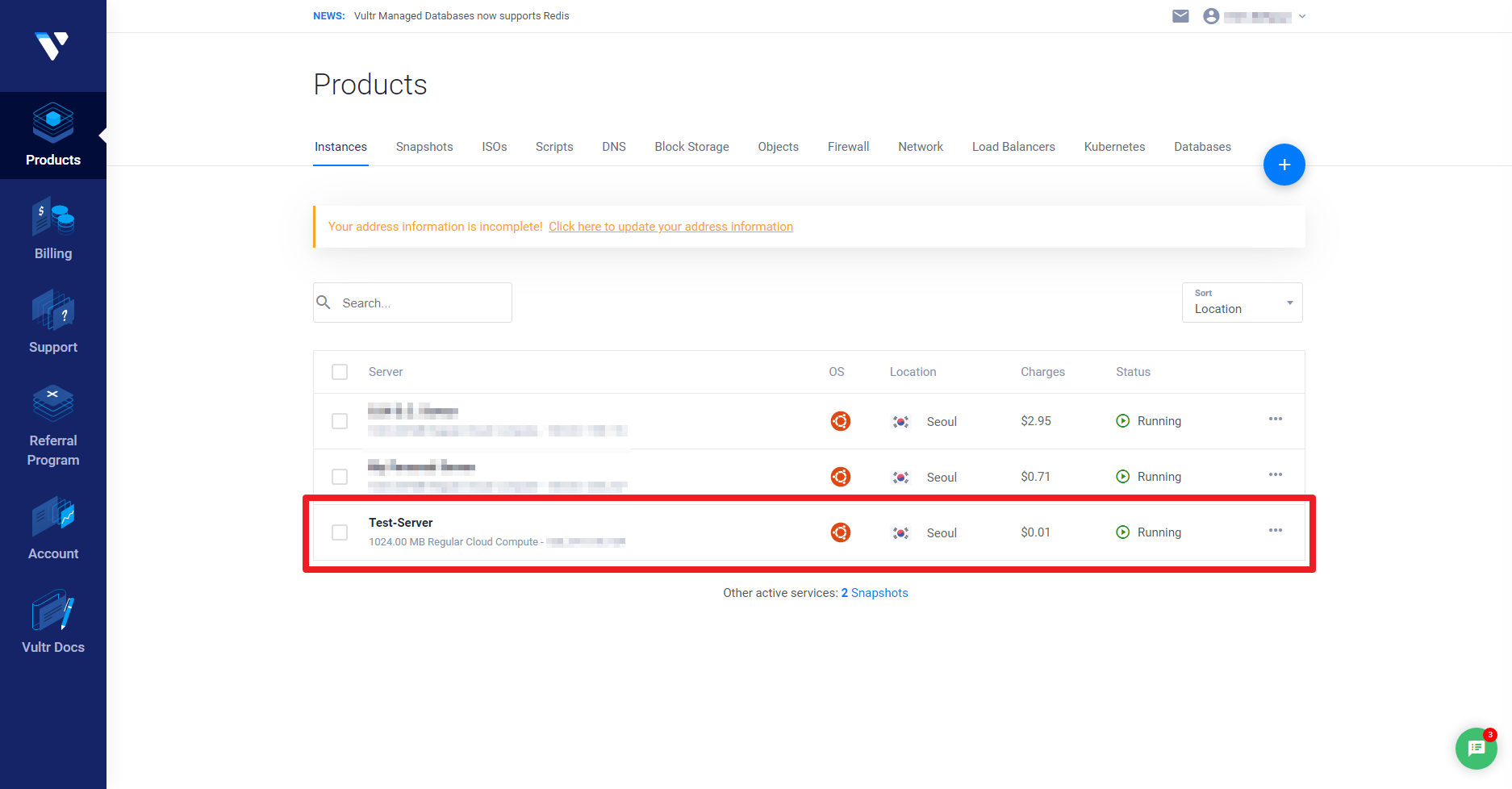This screenshot has height=789, width=1512.
Task: Switch to the Load Balancers tab
Action: (x=1013, y=147)
